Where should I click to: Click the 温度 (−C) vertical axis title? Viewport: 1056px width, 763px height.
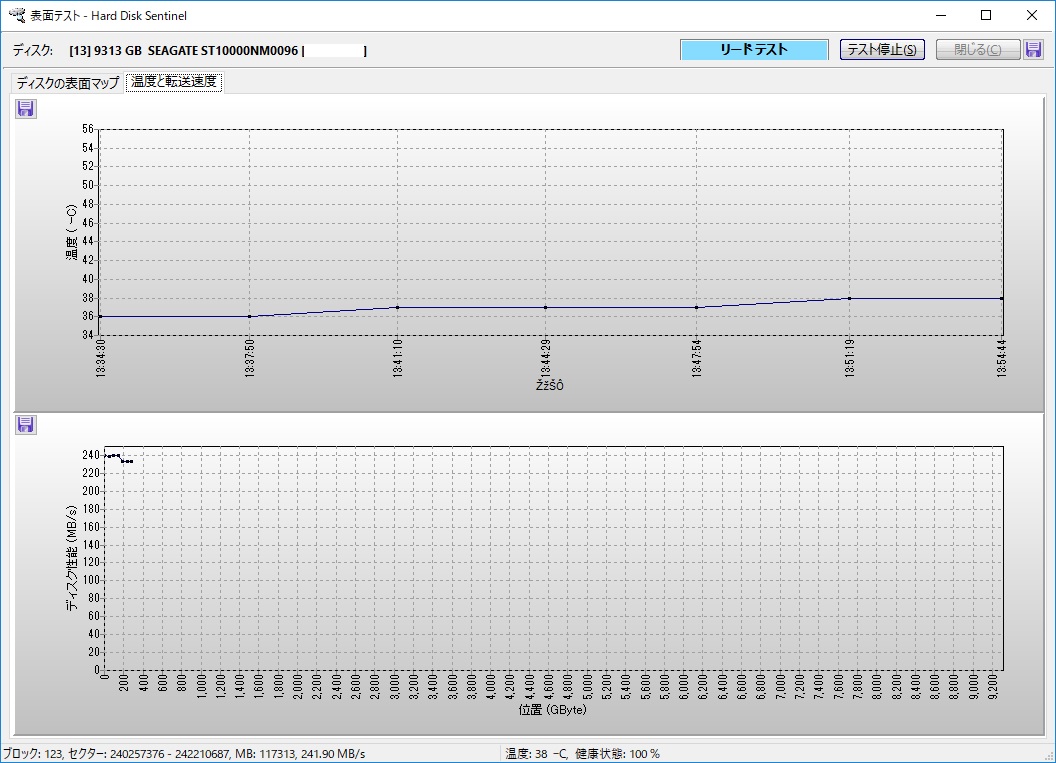(71, 232)
